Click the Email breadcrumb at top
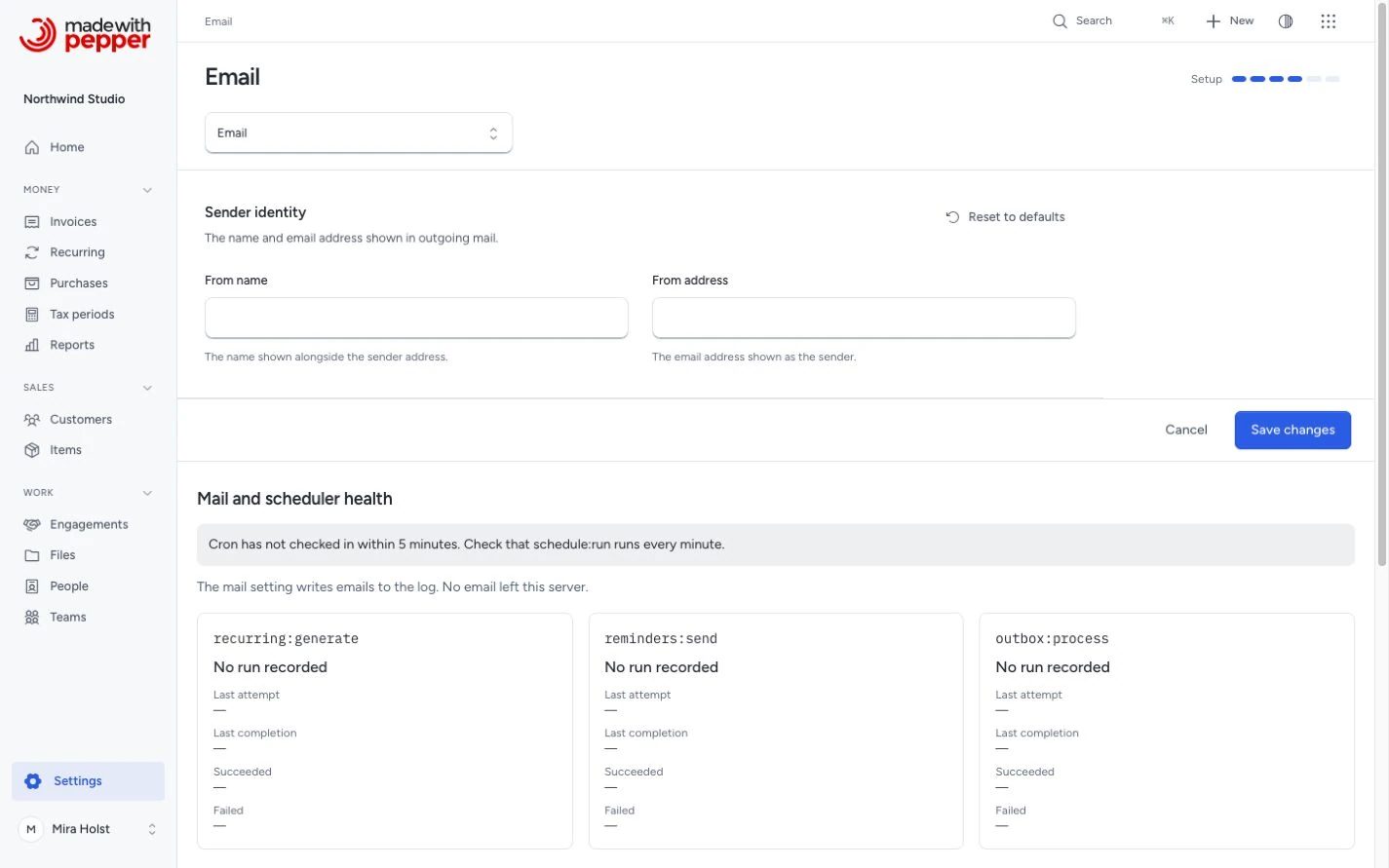The height and width of the screenshot is (868, 1389). (x=218, y=21)
